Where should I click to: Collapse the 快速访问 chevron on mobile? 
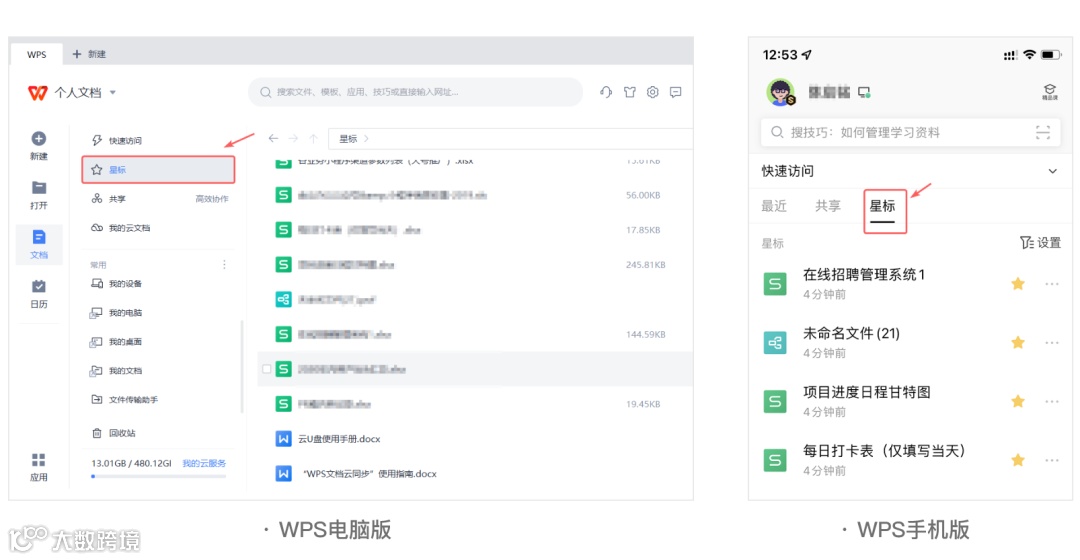point(1052,171)
